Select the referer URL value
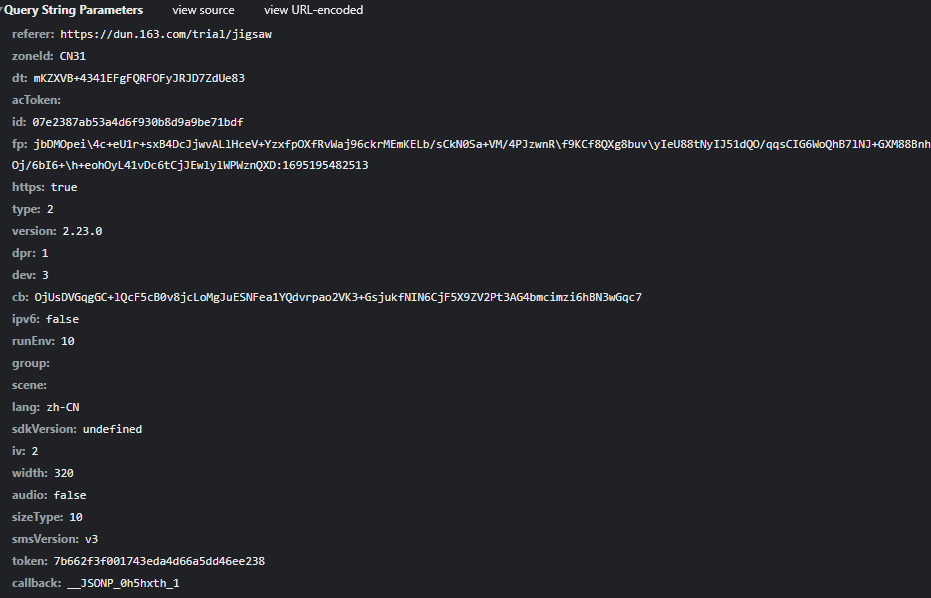 pos(167,34)
